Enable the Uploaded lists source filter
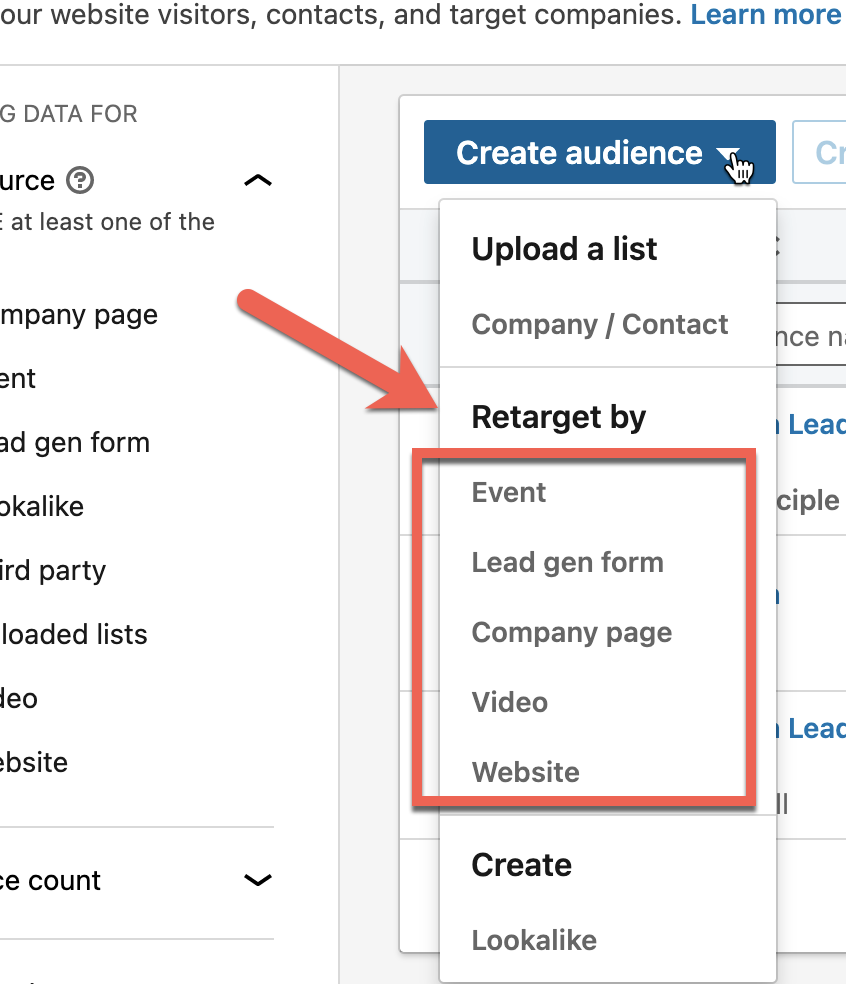 tap(73, 635)
